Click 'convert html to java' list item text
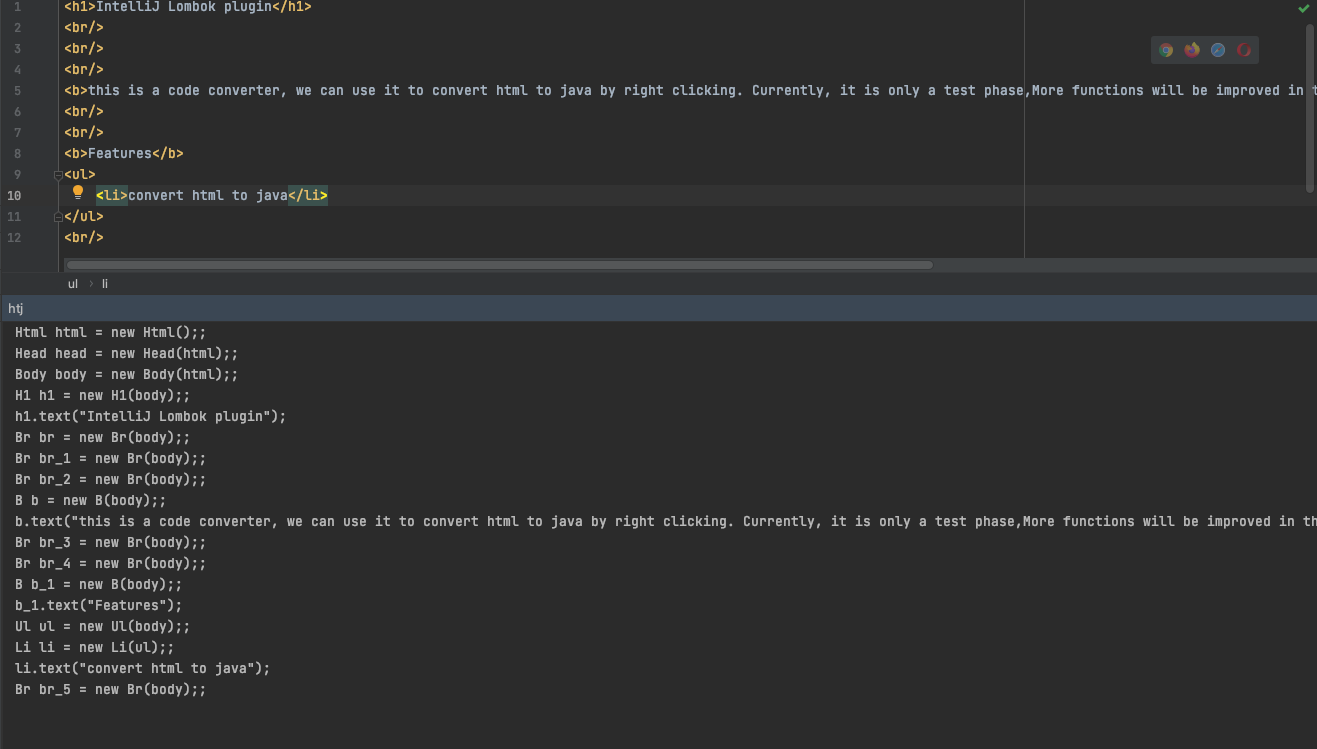Screen dimensions: 1317x749 point(208,196)
